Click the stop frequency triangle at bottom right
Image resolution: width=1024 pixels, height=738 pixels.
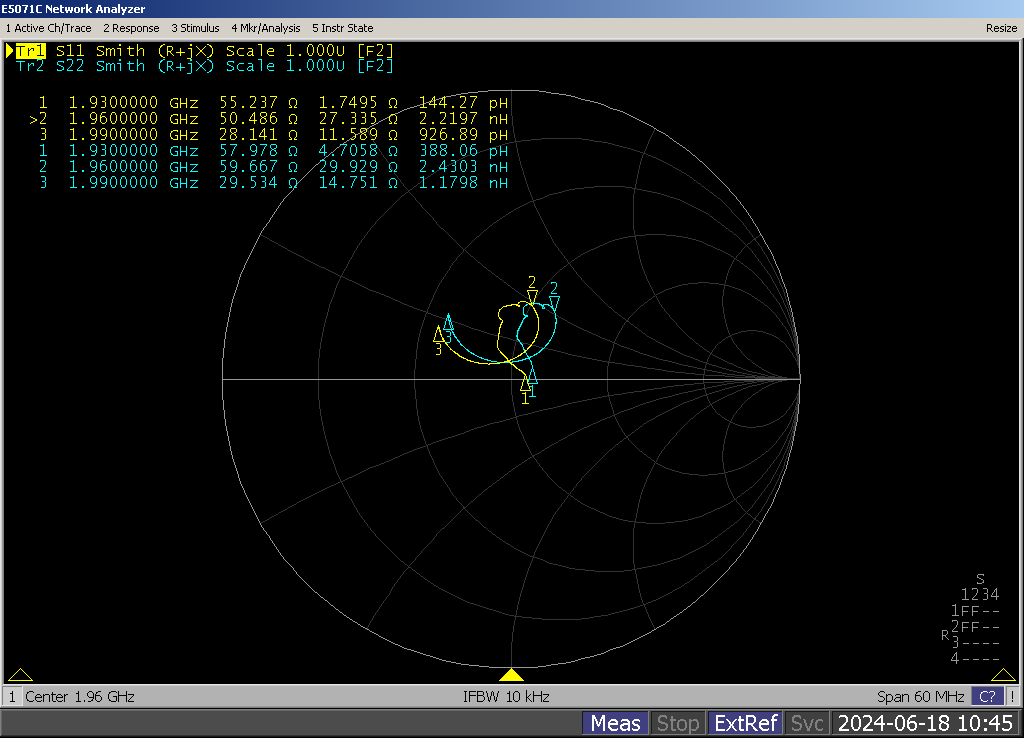tap(1003, 675)
